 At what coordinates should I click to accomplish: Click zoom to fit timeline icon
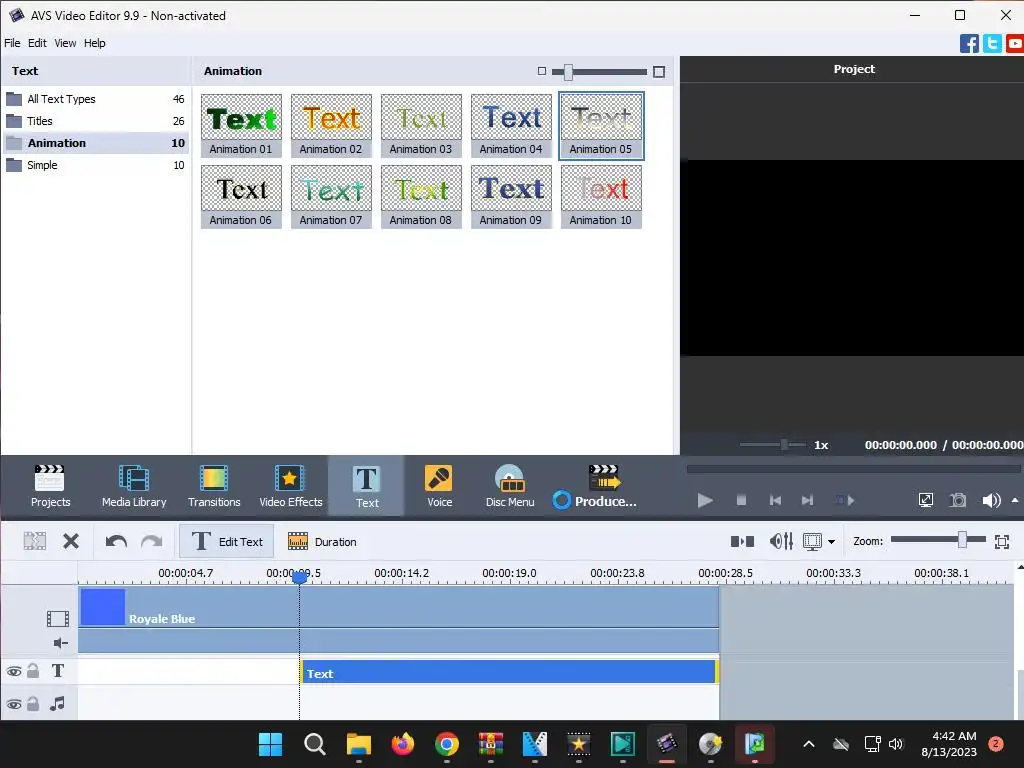(x=1002, y=541)
